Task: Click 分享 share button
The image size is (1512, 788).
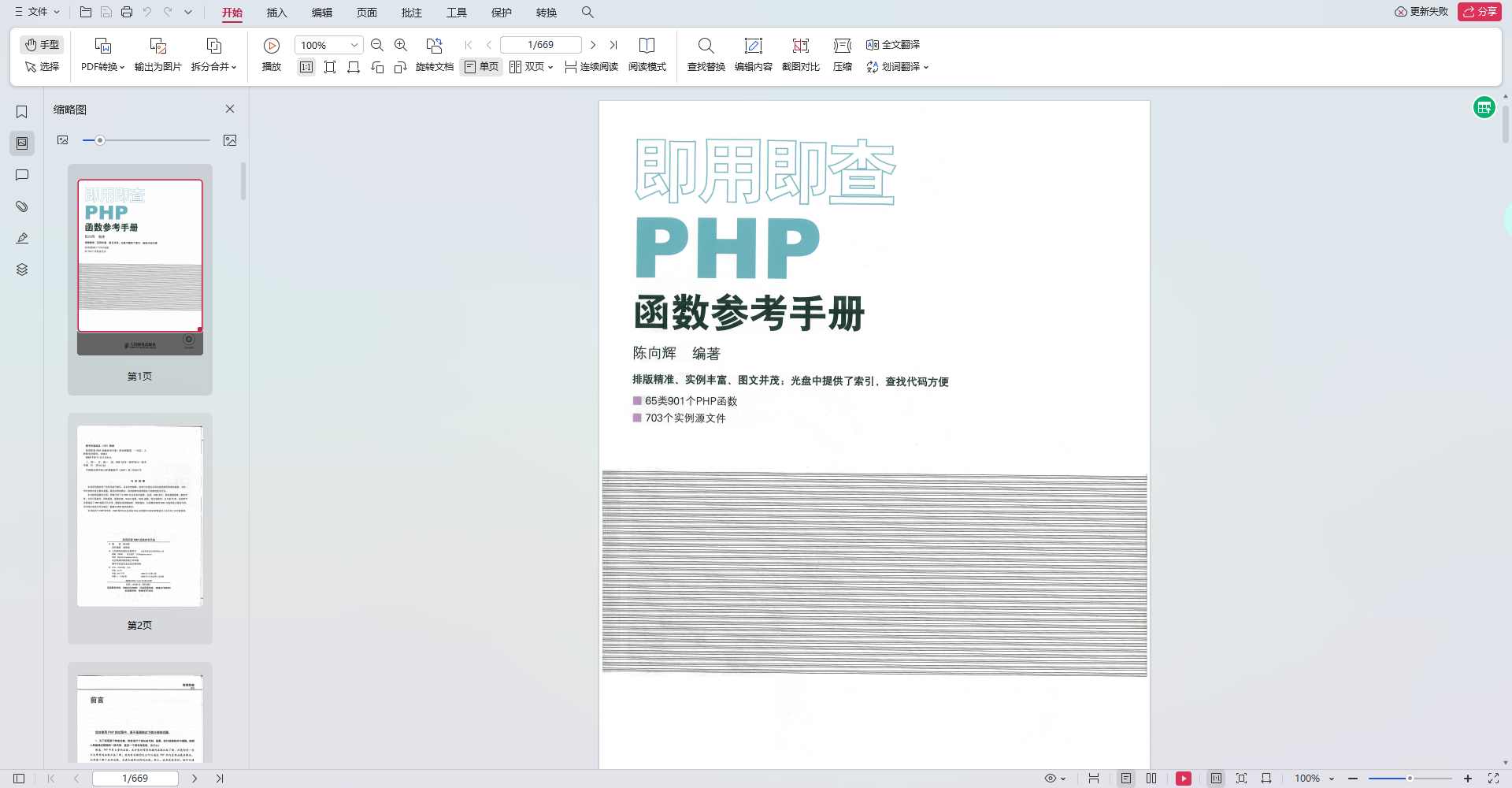Action: pyautogui.click(x=1480, y=12)
